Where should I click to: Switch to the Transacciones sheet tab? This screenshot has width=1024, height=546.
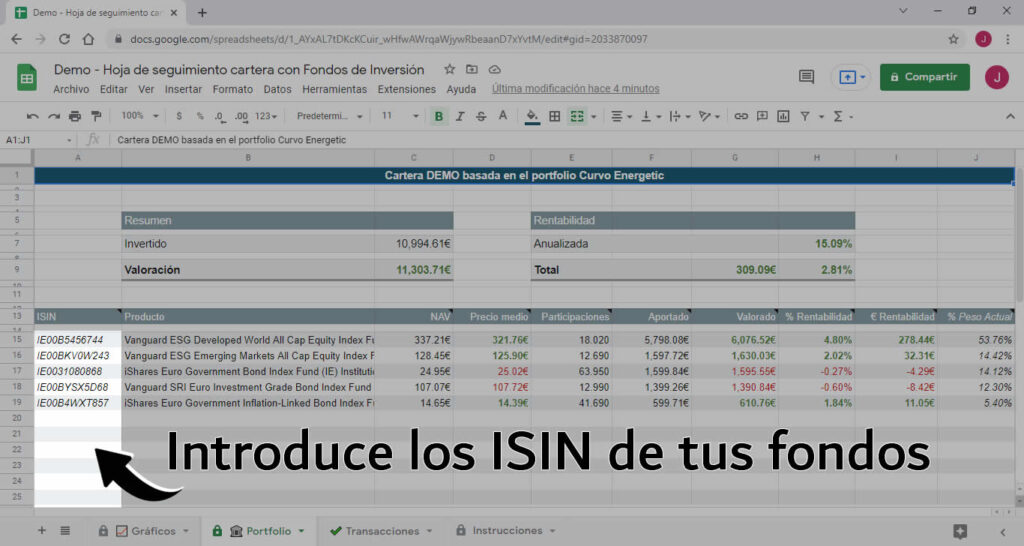[382, 531]
